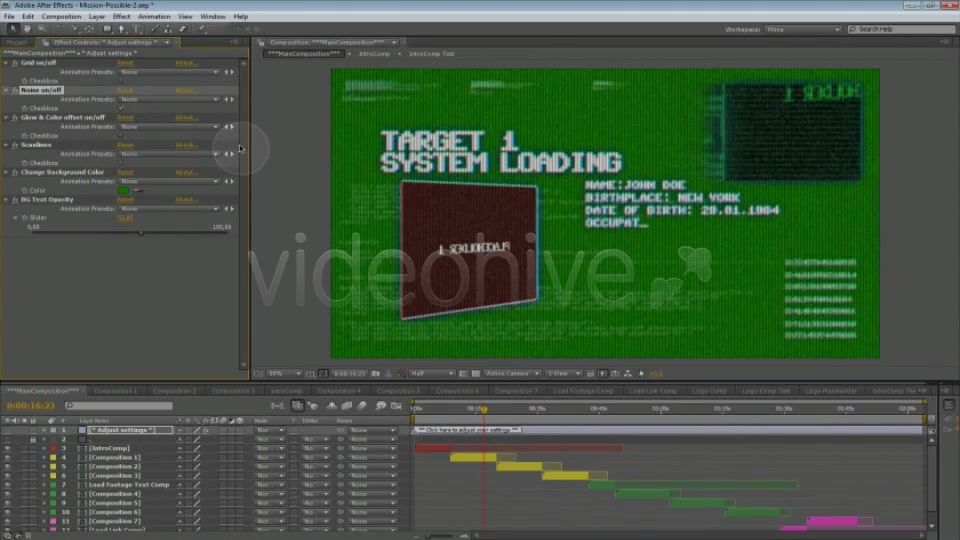The width and height of the screenshot is (960, 540).
Task: Hide the IntroComp layer eye
Action: click(7, 448)
